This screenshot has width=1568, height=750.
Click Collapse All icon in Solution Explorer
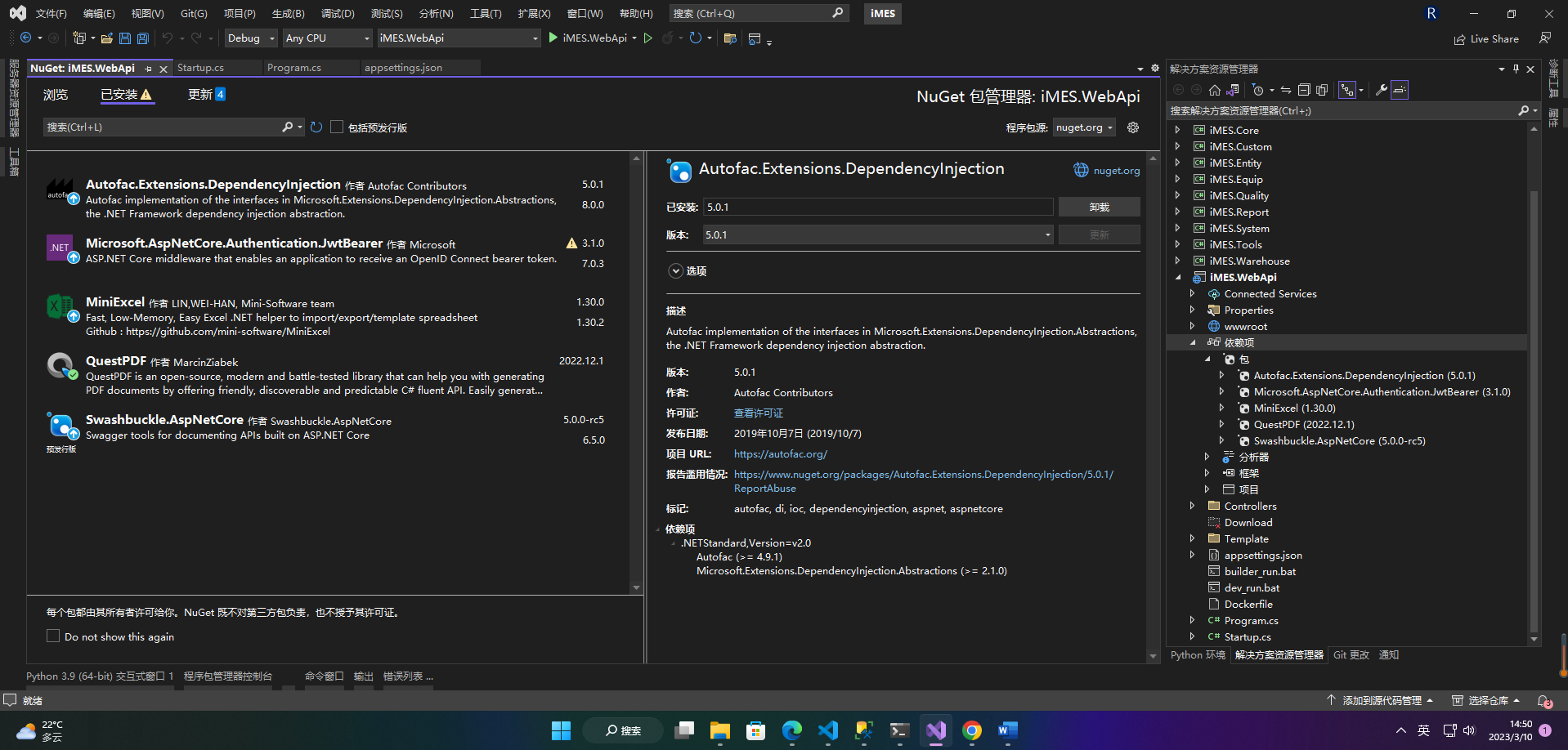tap(1304, 90)
